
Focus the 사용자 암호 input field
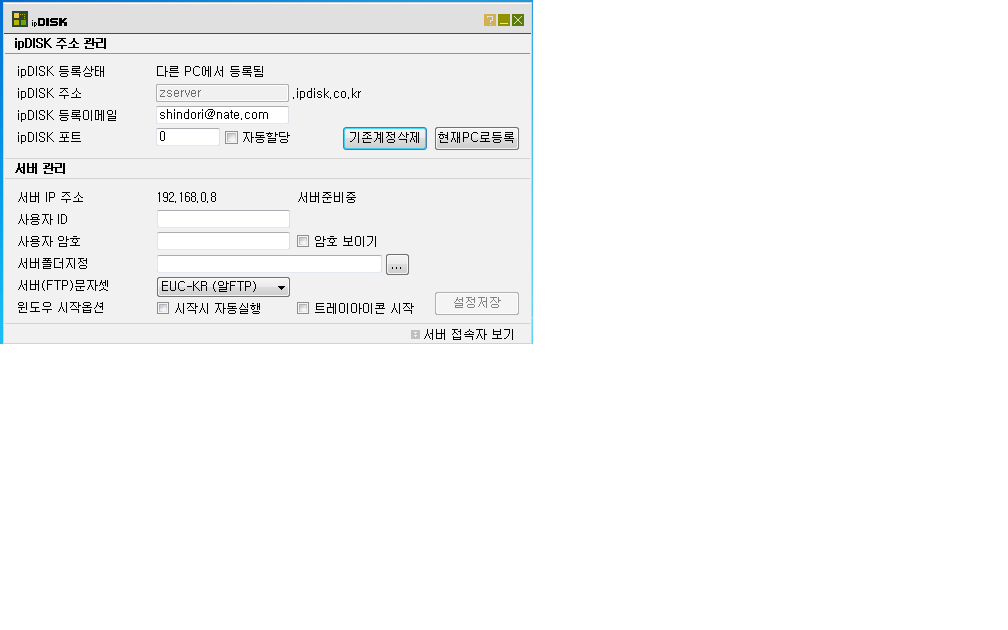[x=223, y=241]
